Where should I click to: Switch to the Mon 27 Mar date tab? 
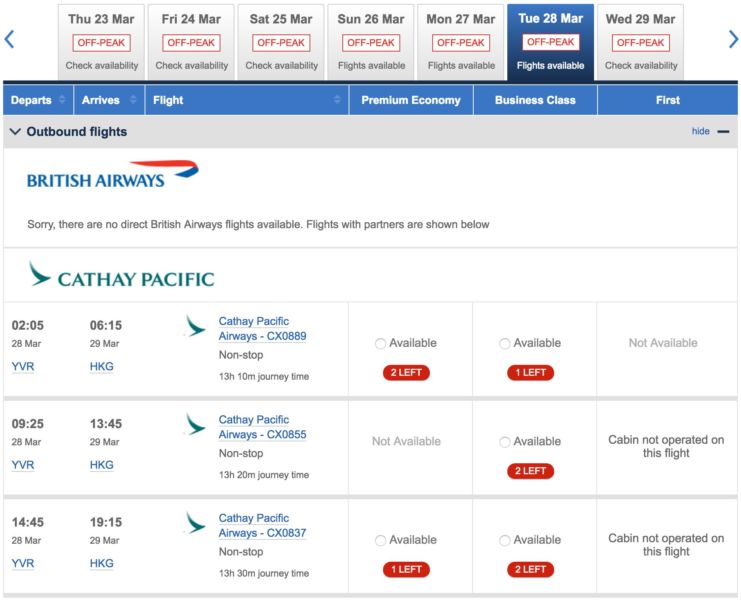(461, 43)
